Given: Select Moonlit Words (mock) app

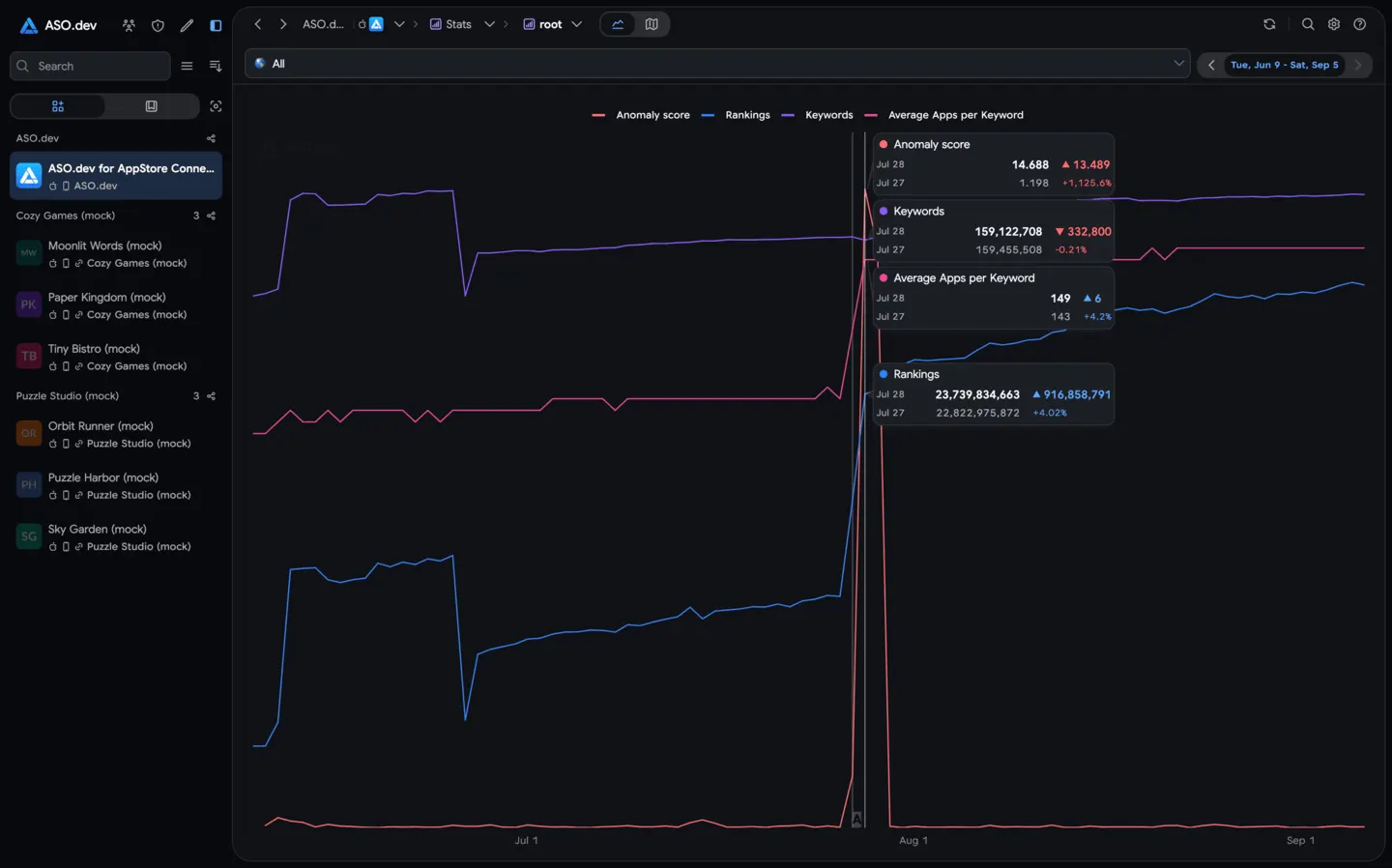Looking at the screenshot, I should click(116, 254).
